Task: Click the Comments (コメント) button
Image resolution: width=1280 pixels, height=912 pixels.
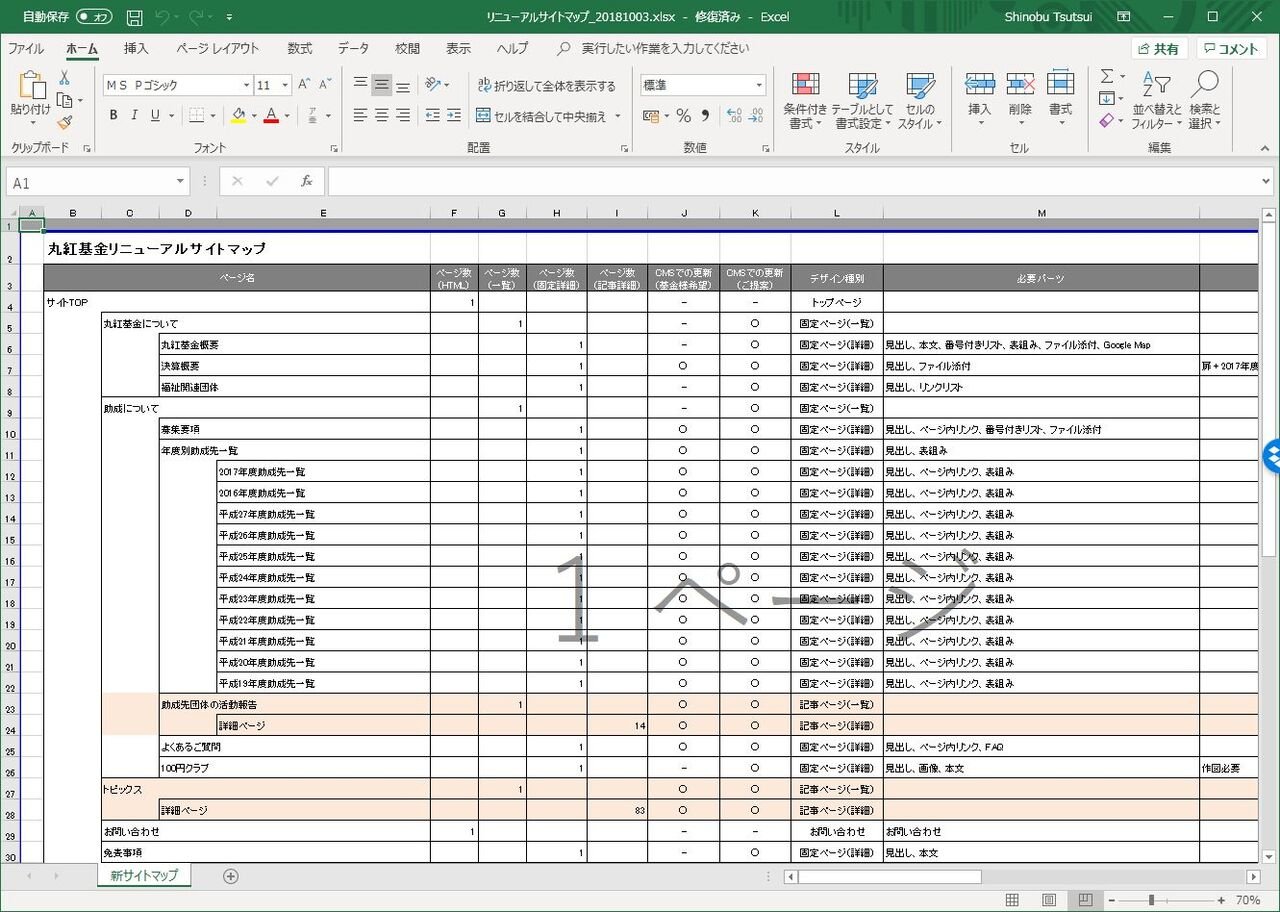Action: (x=1230, y=49)
